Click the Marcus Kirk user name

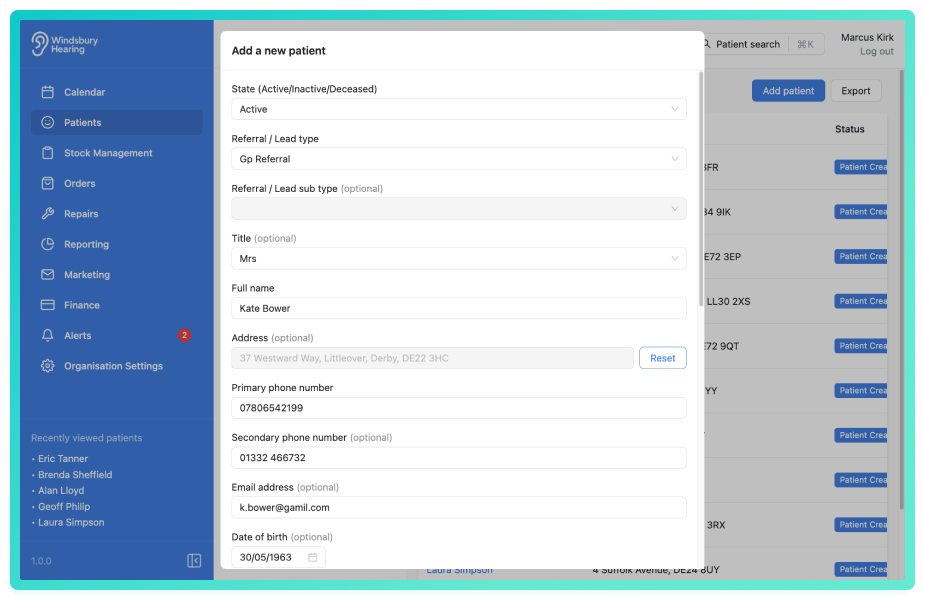point(867,37)
